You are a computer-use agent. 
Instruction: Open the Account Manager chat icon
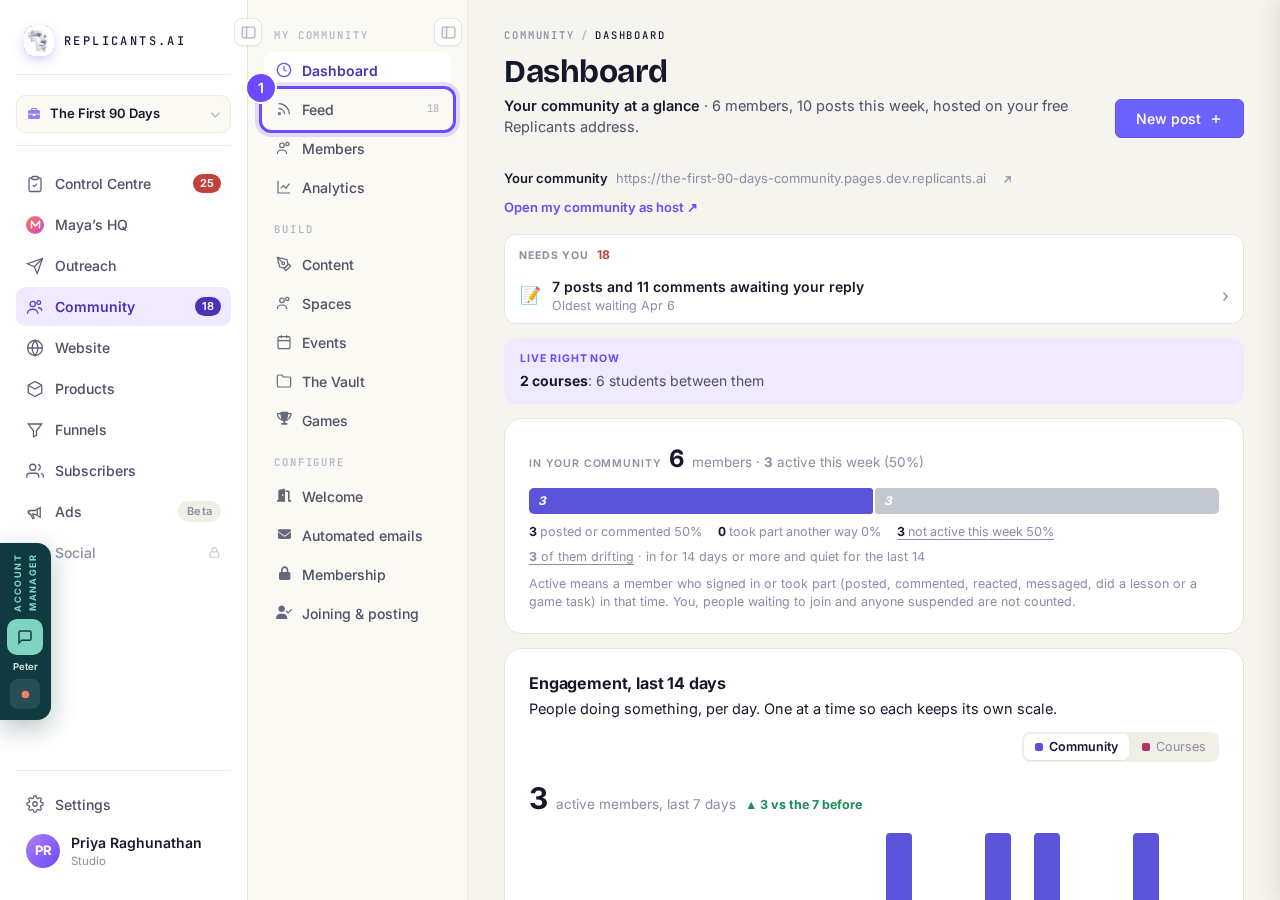tap(25, 637)
